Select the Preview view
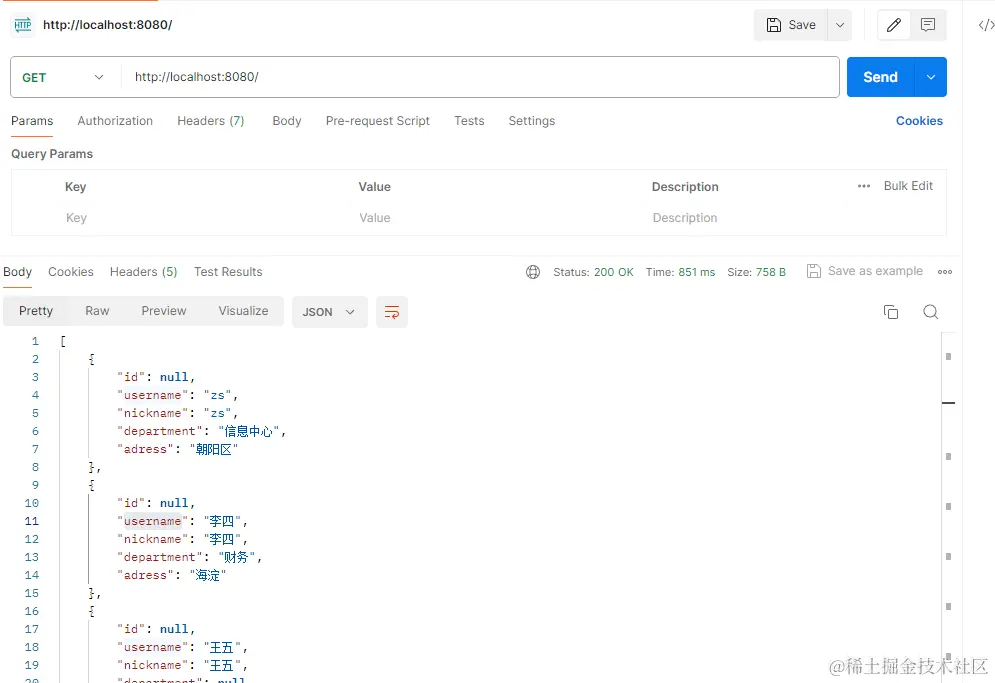The image size is (995, 683). (164, 311)
